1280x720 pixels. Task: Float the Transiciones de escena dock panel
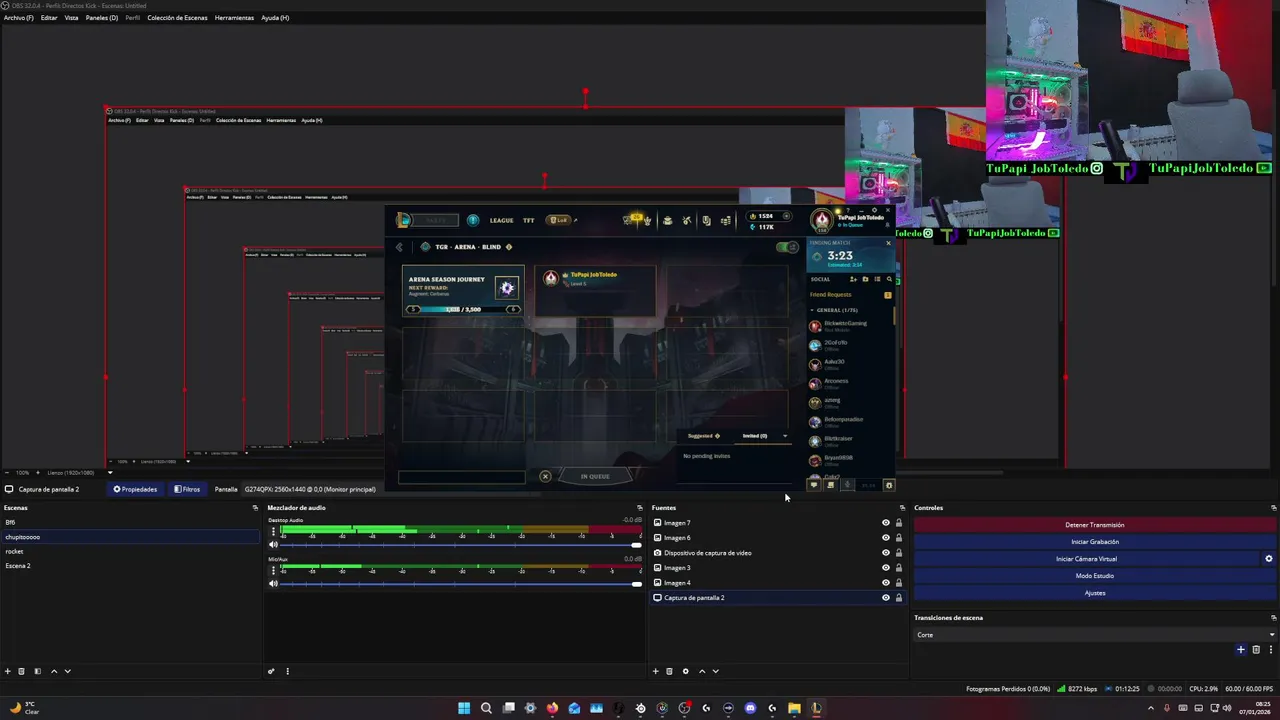pyautogui.click(x=1273, y=618)
